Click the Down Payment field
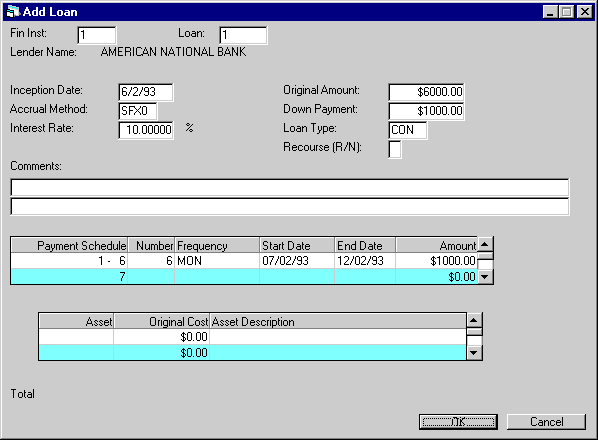This screenshot has width=598, height=440. 426,111
